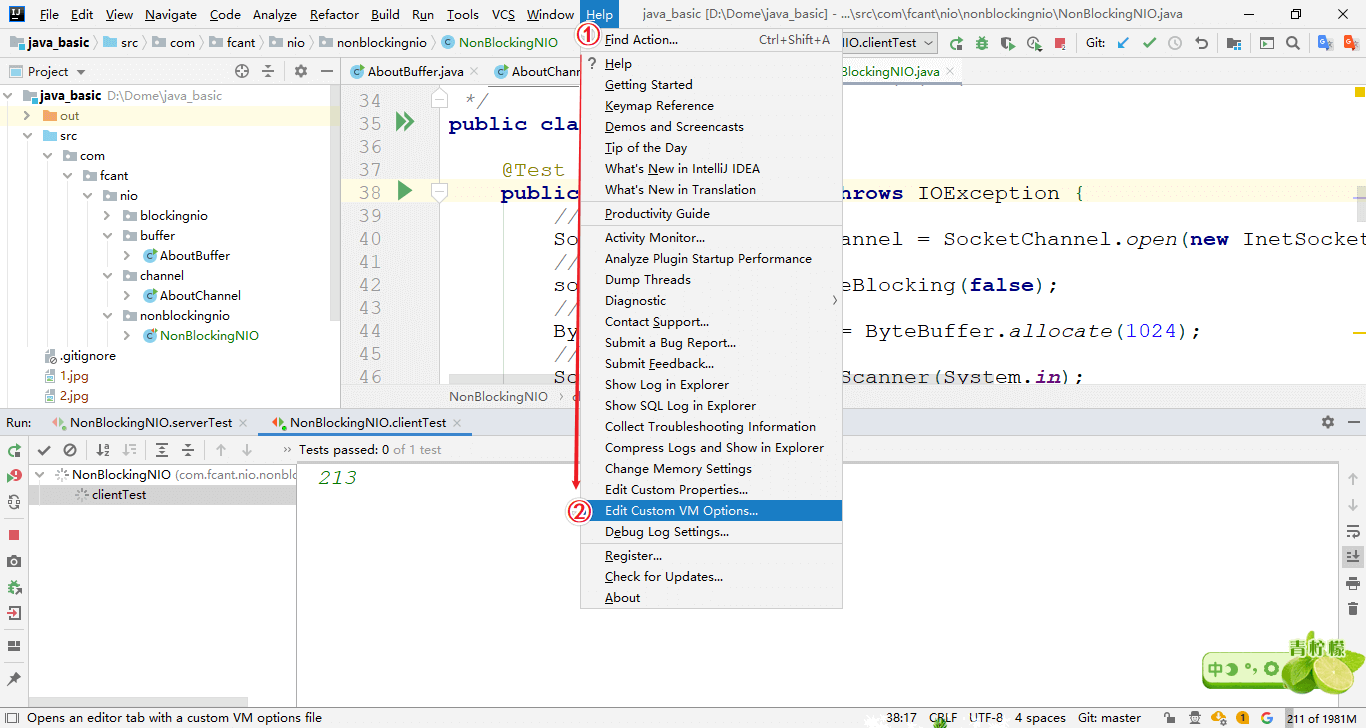Viewport: 1366px width, 728px height.
Task: Run class via double-arrow gutter icon line 35
Action: (404, 122)
